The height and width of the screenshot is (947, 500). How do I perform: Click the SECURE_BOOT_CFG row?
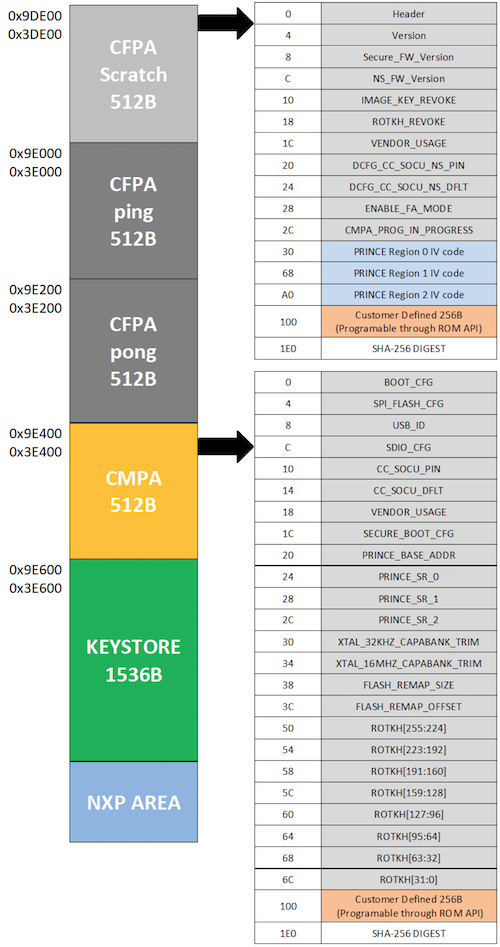tap(375, 533)
